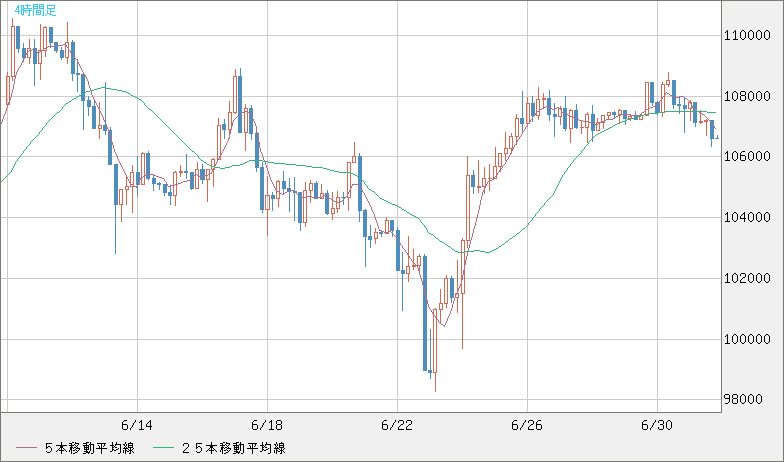Viewport: 784px width, 462px height.
Task: Click the 4時間足 timeframe label
Action: click(x=35, y=10)
